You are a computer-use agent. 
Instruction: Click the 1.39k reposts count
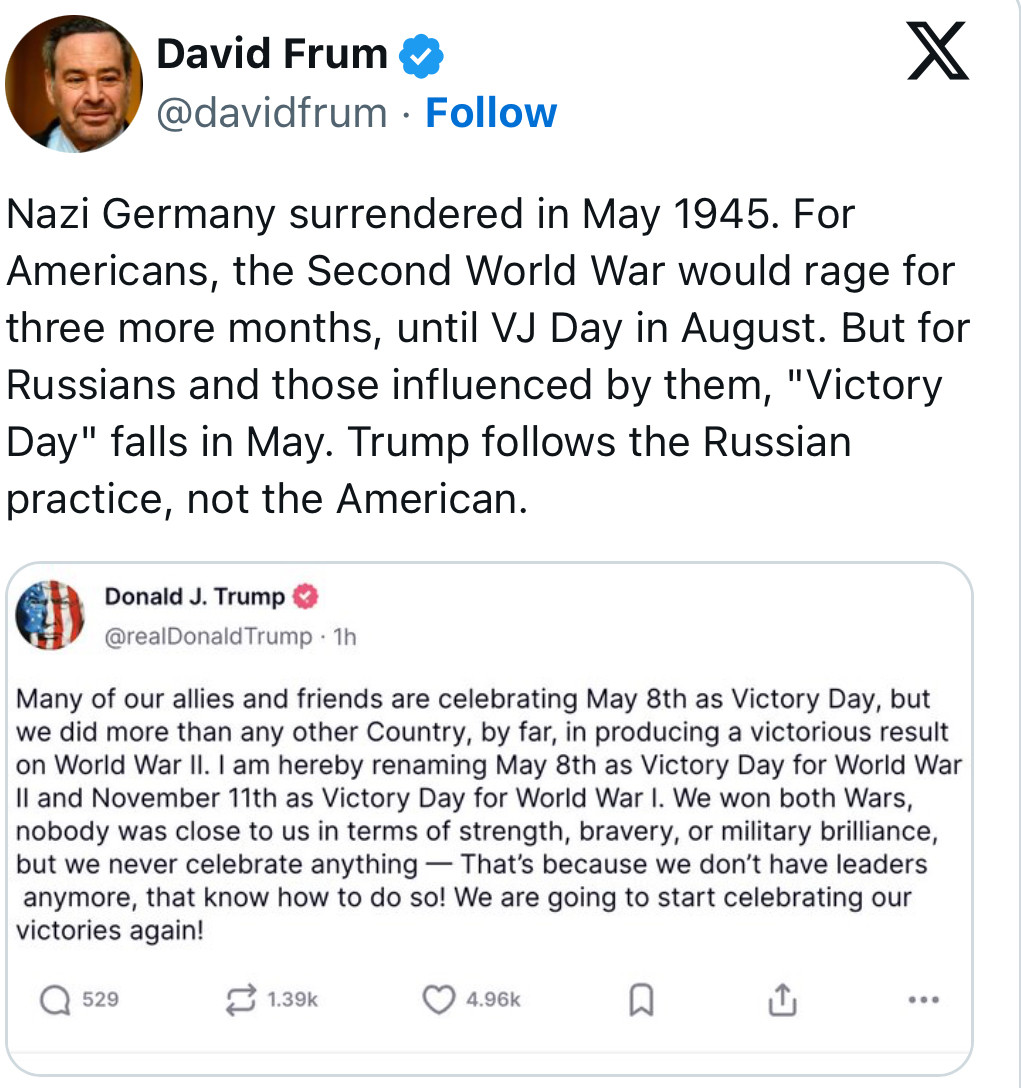pyautogui.click(x=292, y=1000)
